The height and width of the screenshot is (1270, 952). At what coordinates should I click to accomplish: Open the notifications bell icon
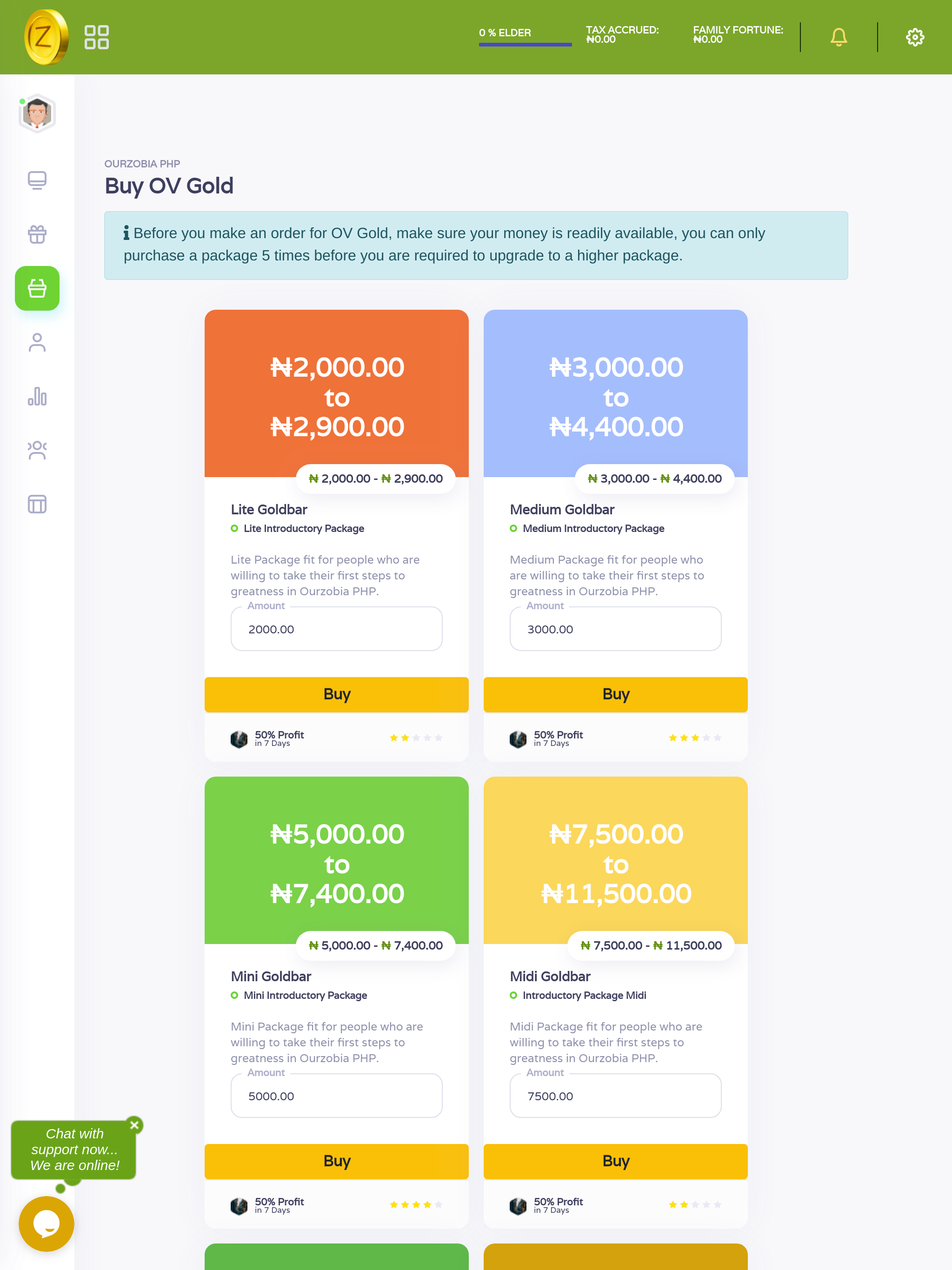point(839,37)
